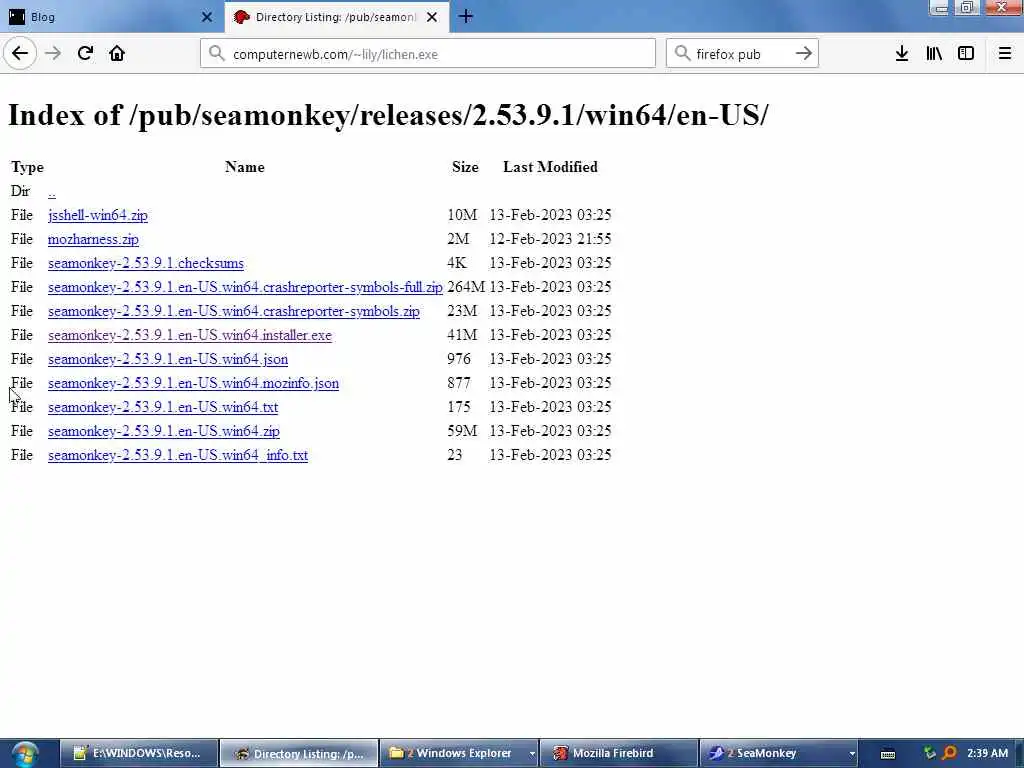This screenshot has width=1024, height=768.
Task: Click the 'Type' column header
Action: click(x=27, y=167)
